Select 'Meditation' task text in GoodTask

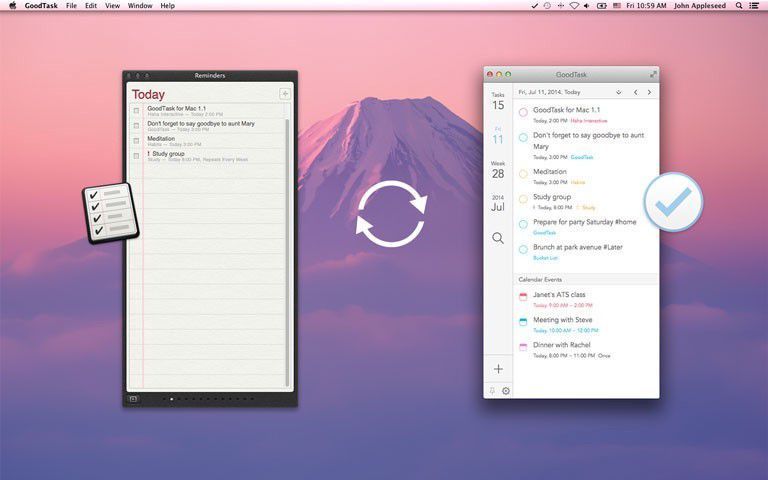(550, 171)
